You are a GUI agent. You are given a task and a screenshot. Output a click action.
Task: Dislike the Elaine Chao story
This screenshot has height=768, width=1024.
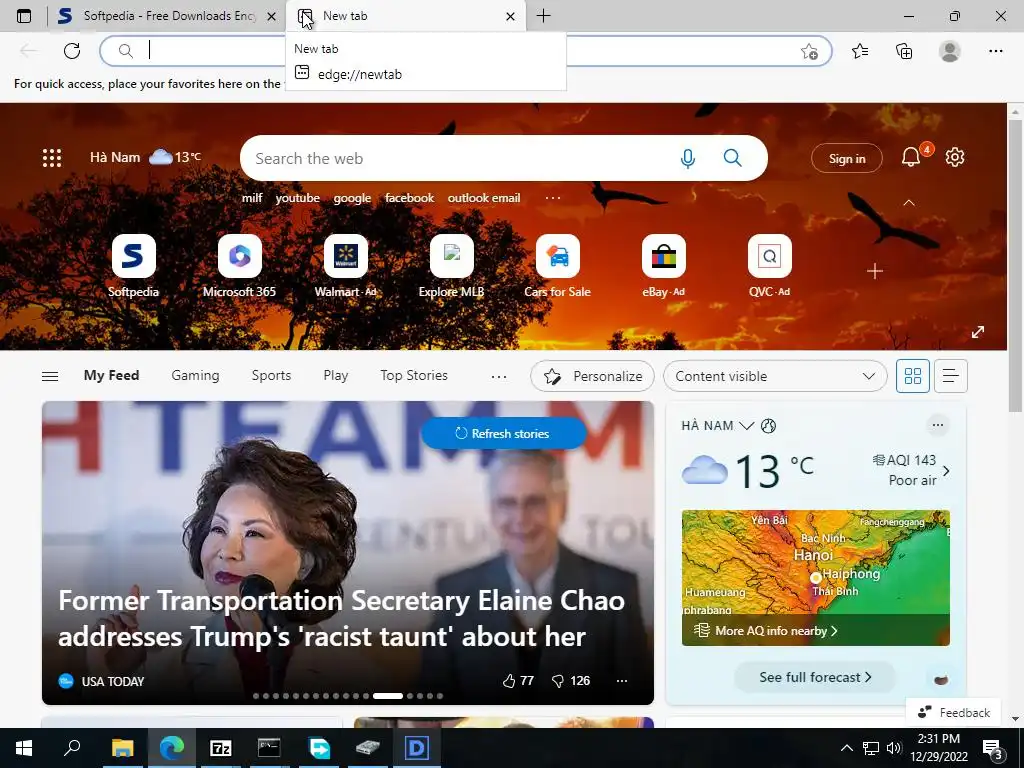[571, 680]
